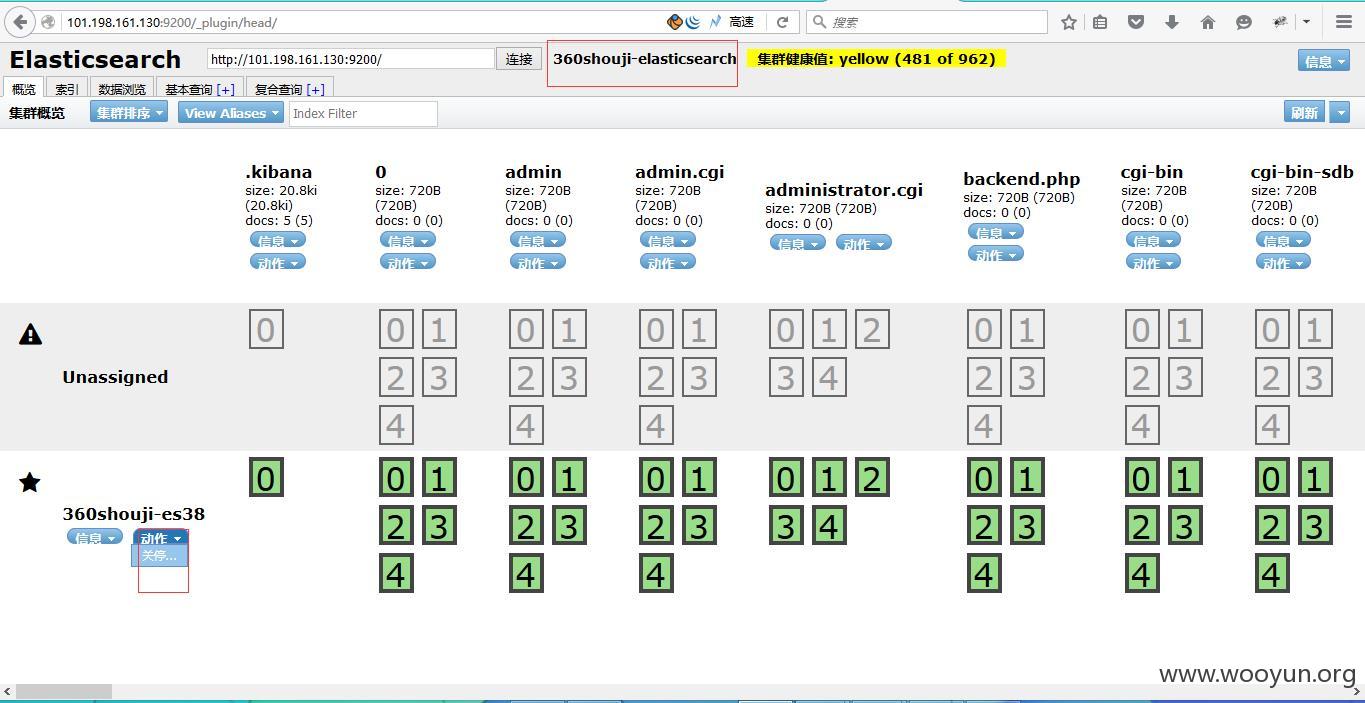Open the downloads arrow icon
Viewport: 1365px width, 703px height.
click(1172, 22)
